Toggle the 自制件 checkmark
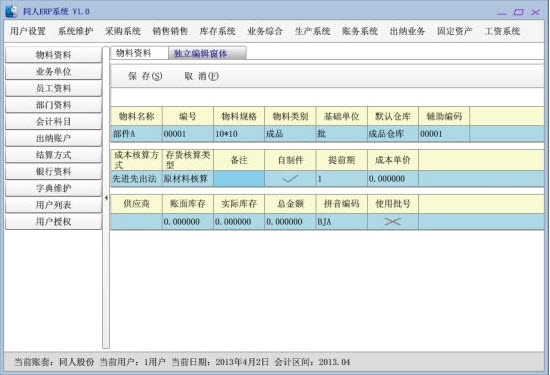Image resolution: width=550 pixels, height=375 pixels. tap(290, 179)
